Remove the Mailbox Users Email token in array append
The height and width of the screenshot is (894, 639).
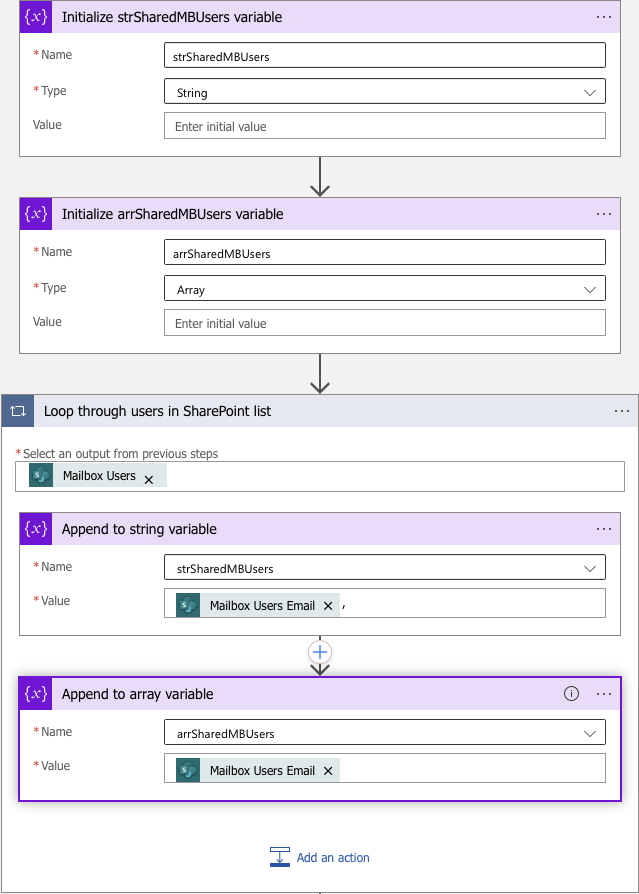click(x=328, y=769)
